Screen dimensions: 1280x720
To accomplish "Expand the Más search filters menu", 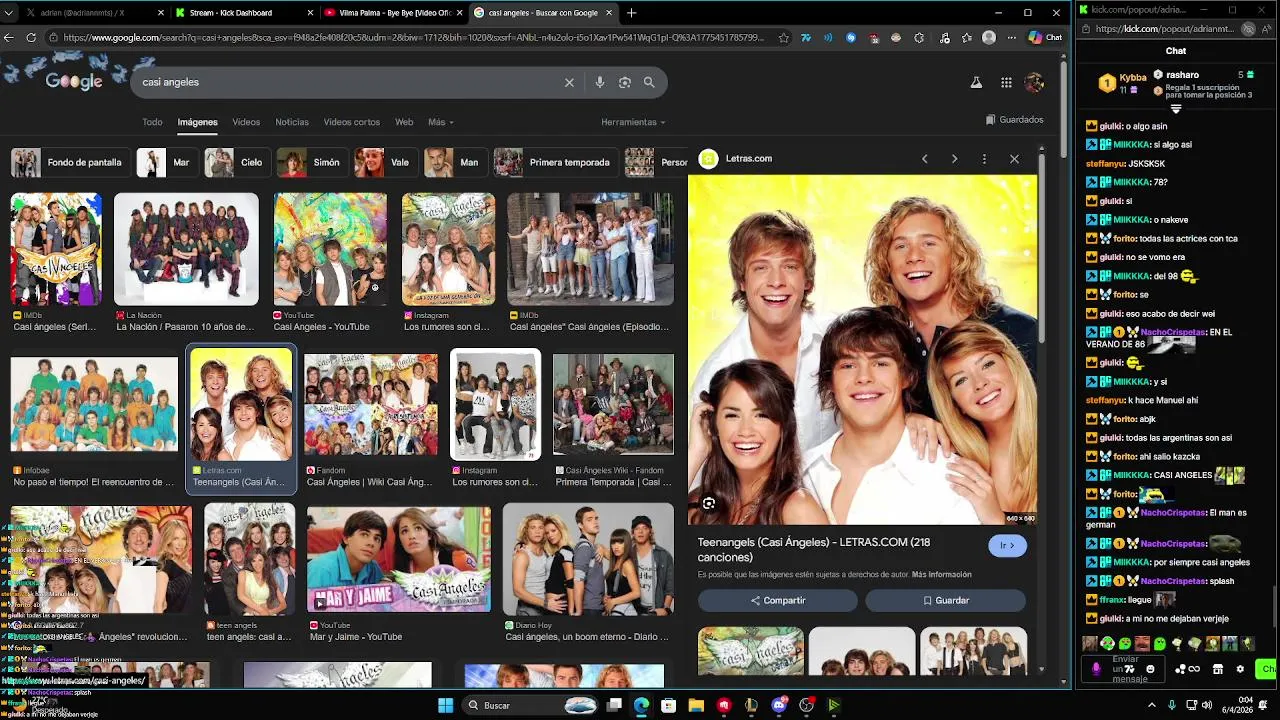I will pos(440,122).
